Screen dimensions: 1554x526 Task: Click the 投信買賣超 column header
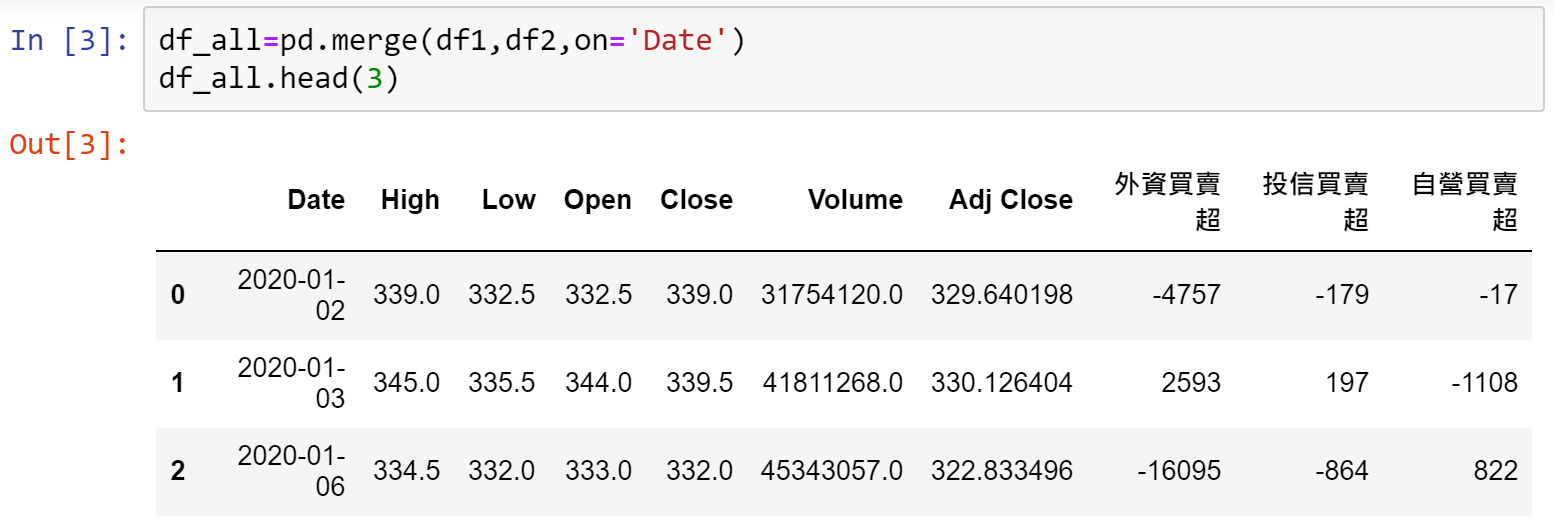coord(1316,201)
